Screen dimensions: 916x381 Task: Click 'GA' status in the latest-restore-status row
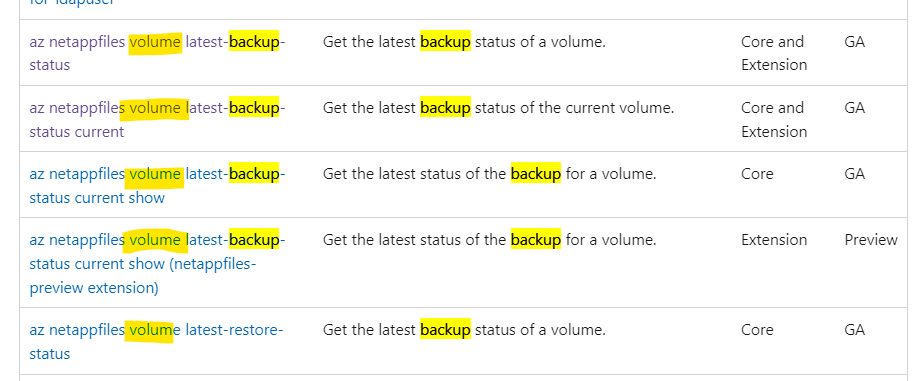coord(855,330)
